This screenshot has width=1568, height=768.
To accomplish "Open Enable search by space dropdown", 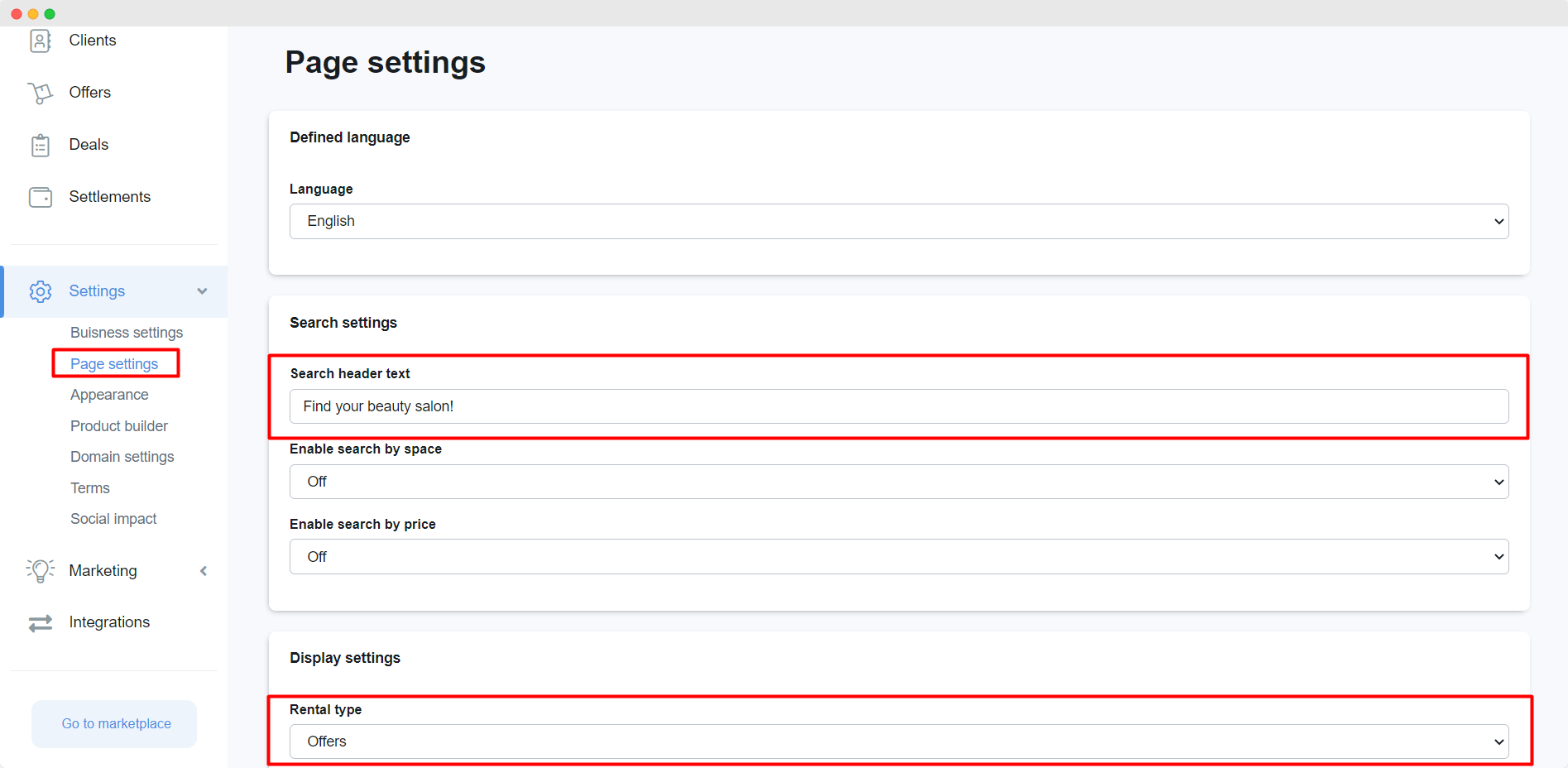I will (x=899, y=482).
